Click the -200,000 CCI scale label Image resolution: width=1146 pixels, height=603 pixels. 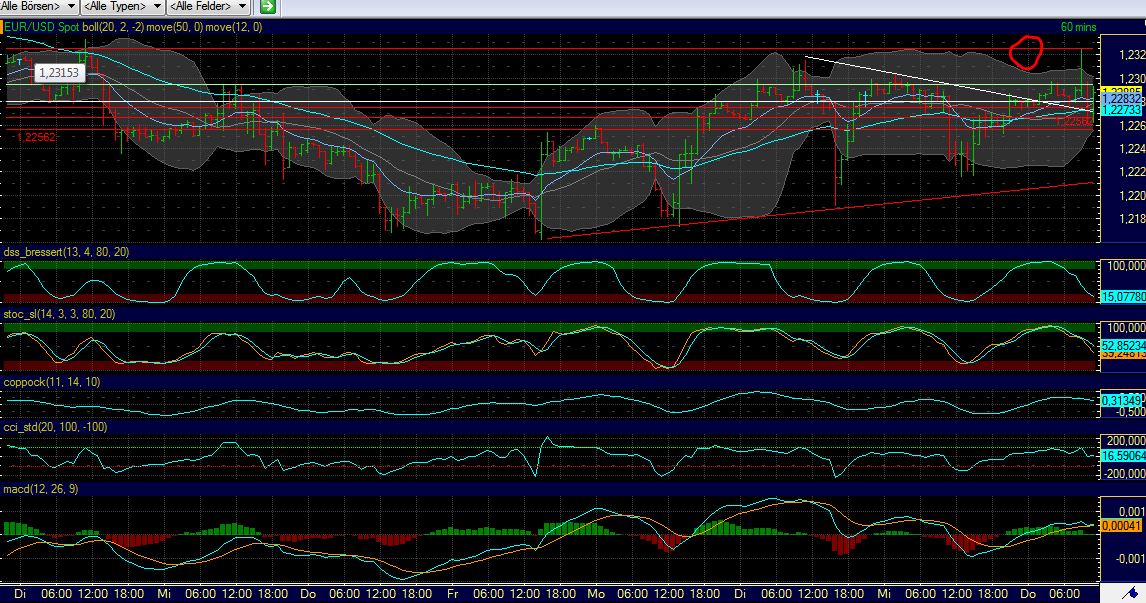pos(1124,473)
